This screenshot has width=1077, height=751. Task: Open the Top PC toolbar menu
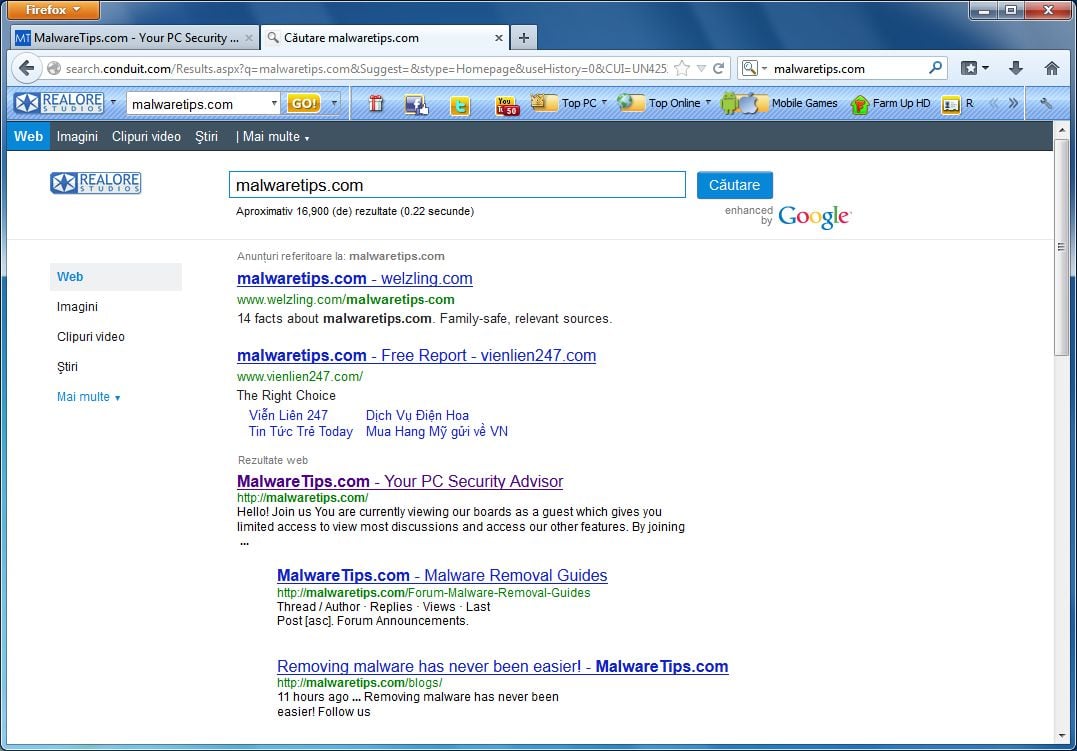569,103
